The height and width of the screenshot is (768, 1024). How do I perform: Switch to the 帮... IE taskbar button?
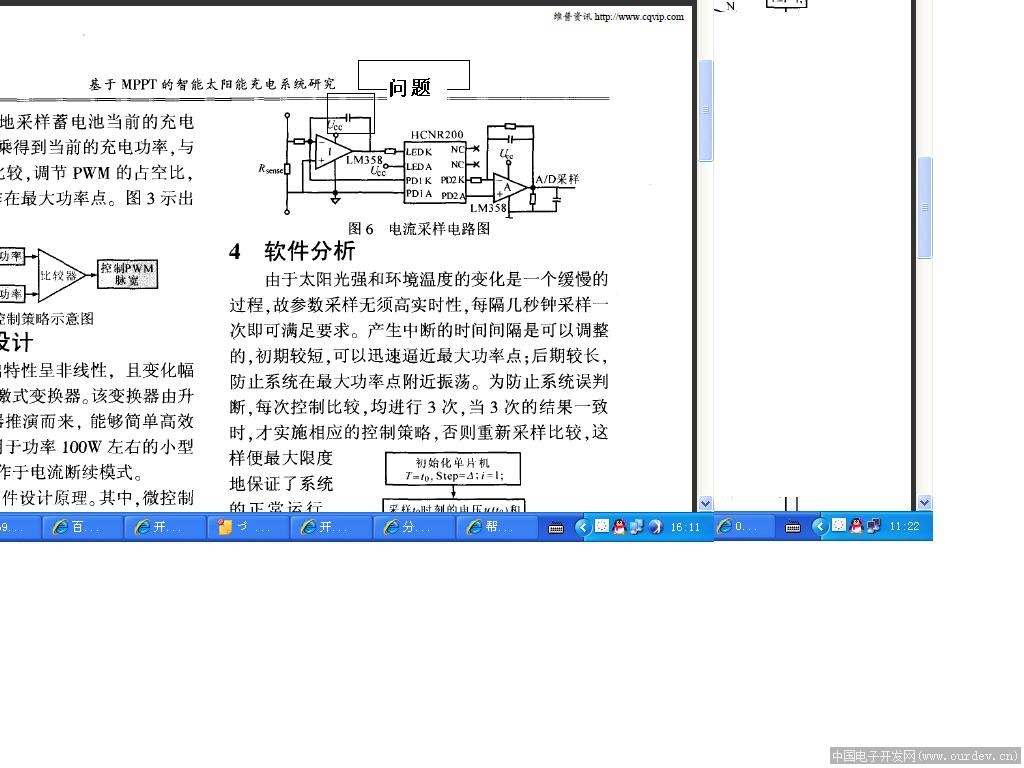point(495,527)
